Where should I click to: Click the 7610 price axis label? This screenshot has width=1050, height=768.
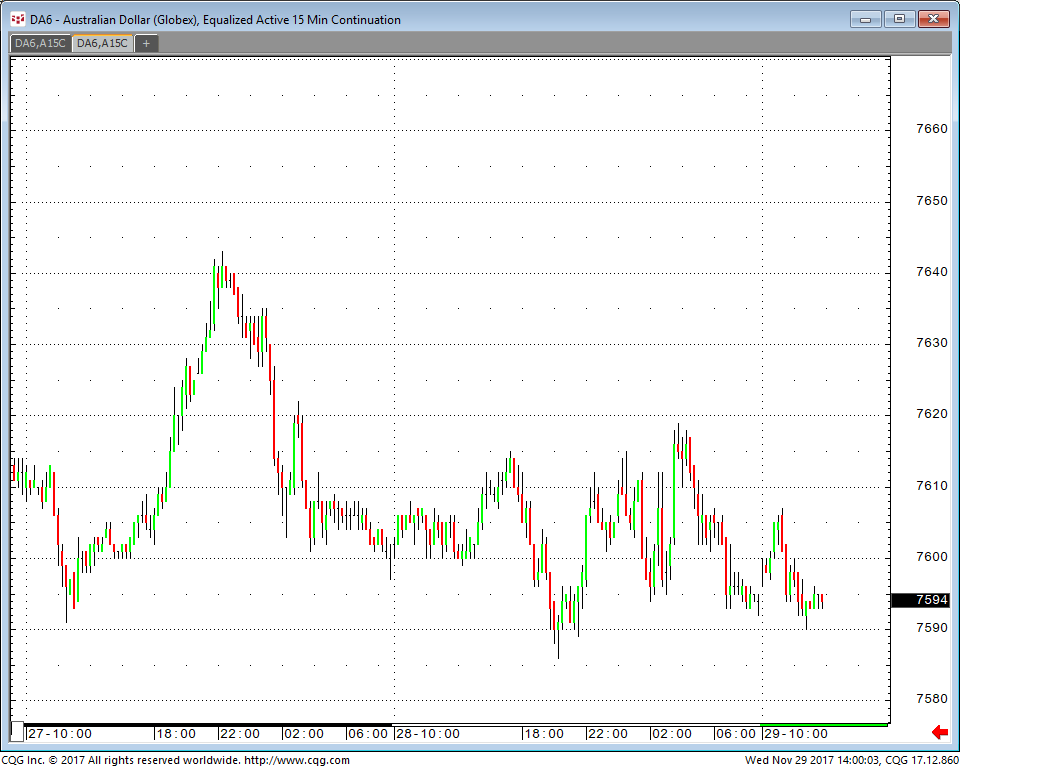point(931,485)
